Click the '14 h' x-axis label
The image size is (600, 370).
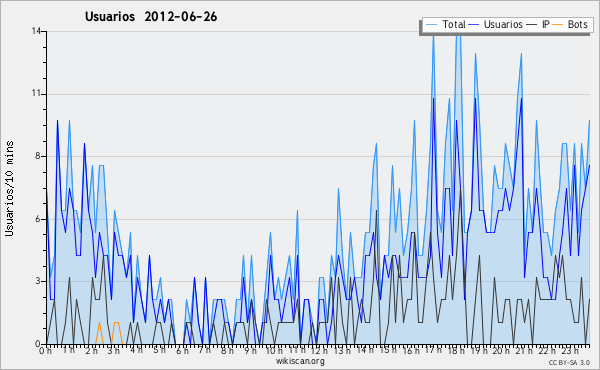click(x=365, y=350)
